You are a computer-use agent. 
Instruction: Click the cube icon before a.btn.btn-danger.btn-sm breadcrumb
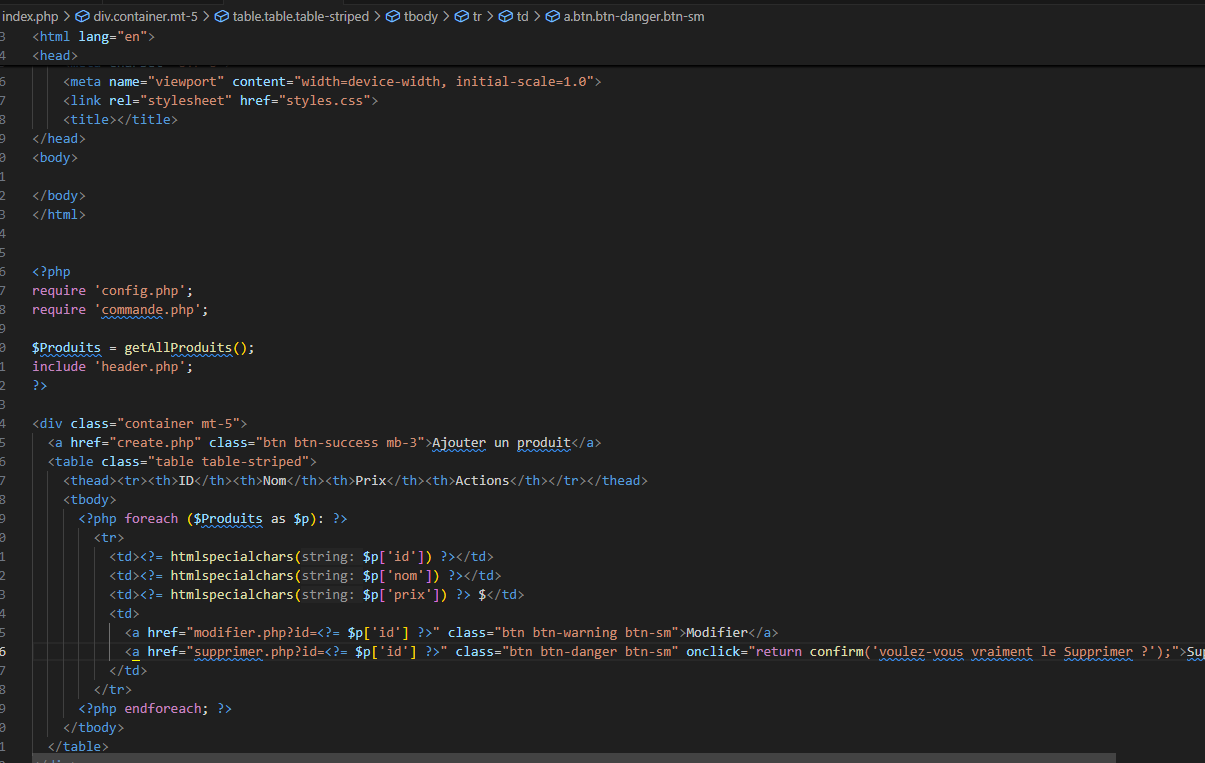click(552, 16)
